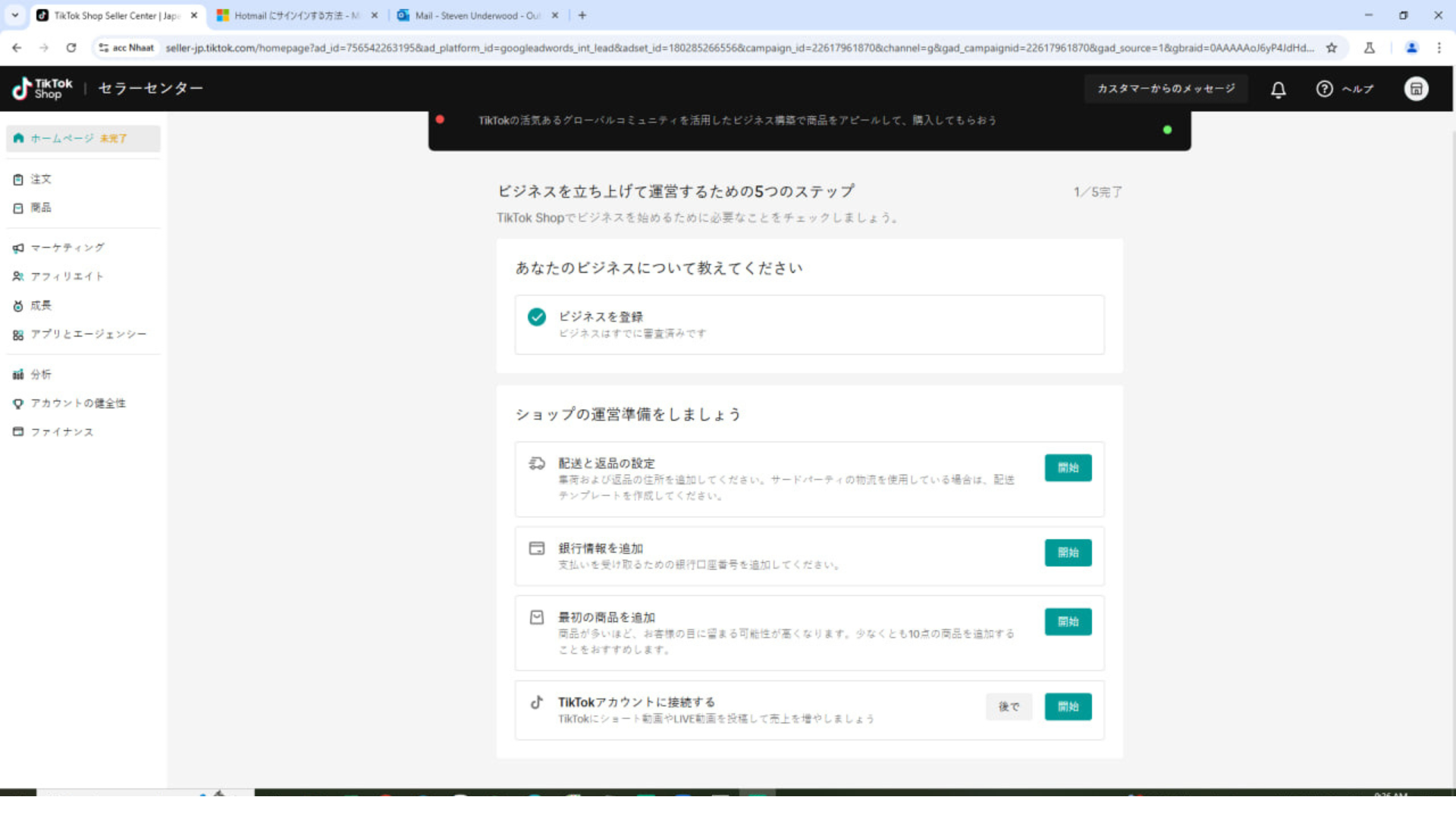Click the TikTokアカウントに接続する title

click(636, 702)
